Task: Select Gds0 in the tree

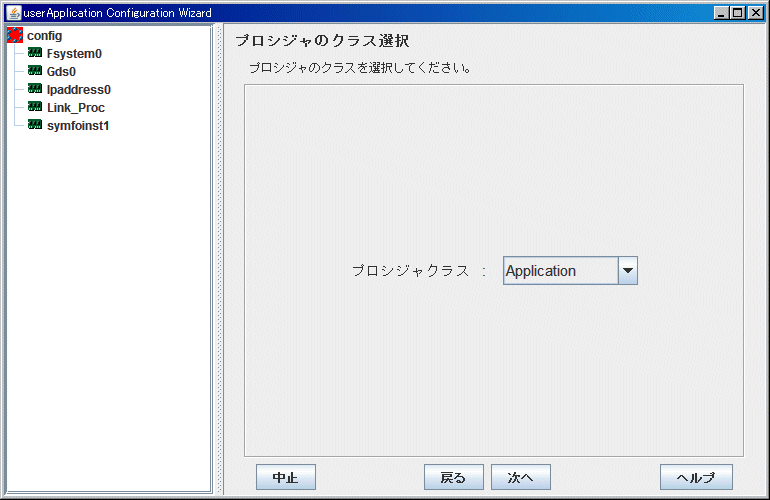Action: click(x=61, y=72)
